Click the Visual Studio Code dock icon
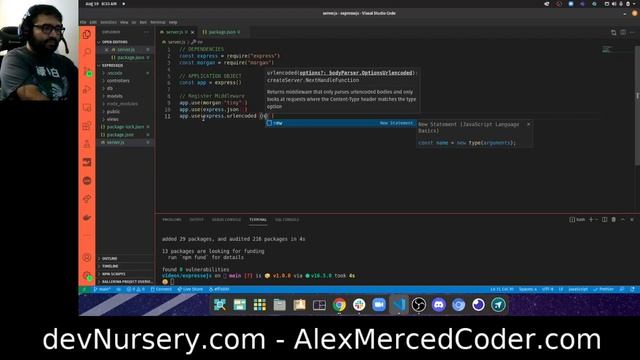 tap(399, 304)
